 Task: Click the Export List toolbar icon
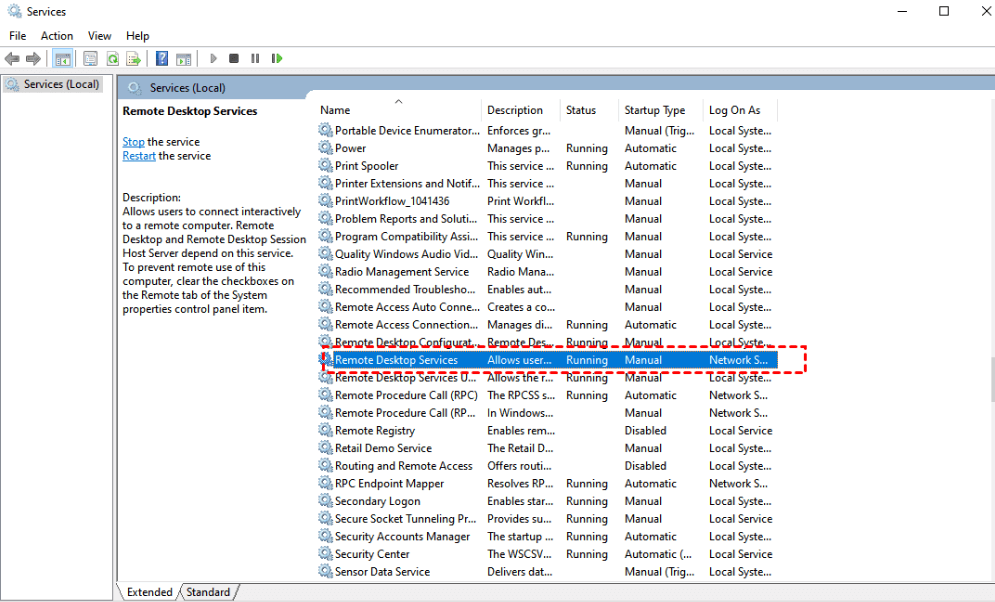(133, 59)
